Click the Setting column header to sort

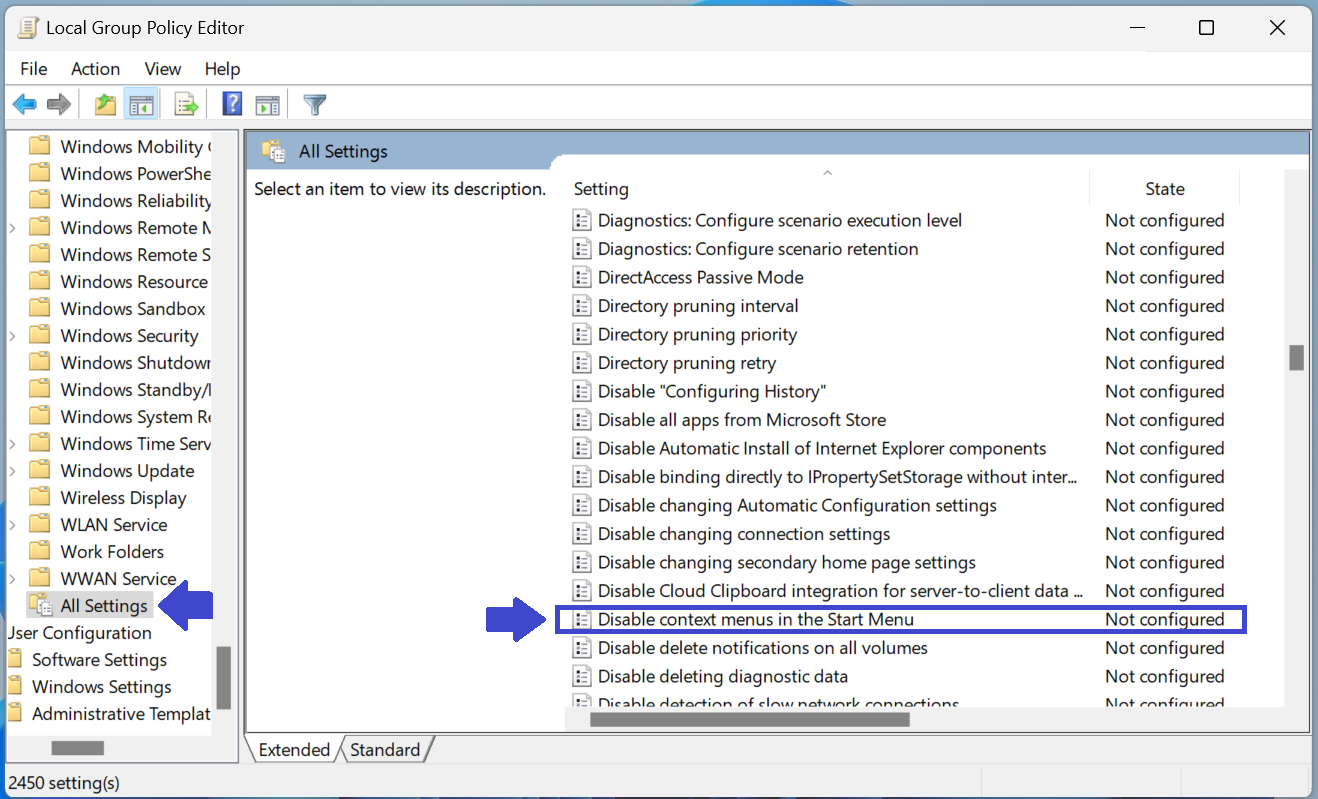[601, 188]
